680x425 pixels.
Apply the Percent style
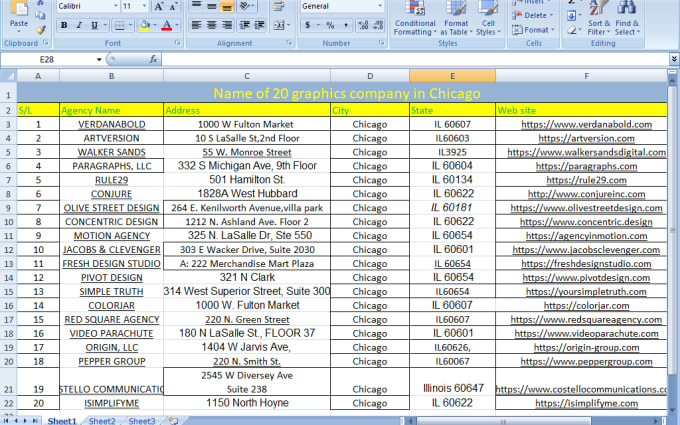pyautogui.click(x=330, y=25)
